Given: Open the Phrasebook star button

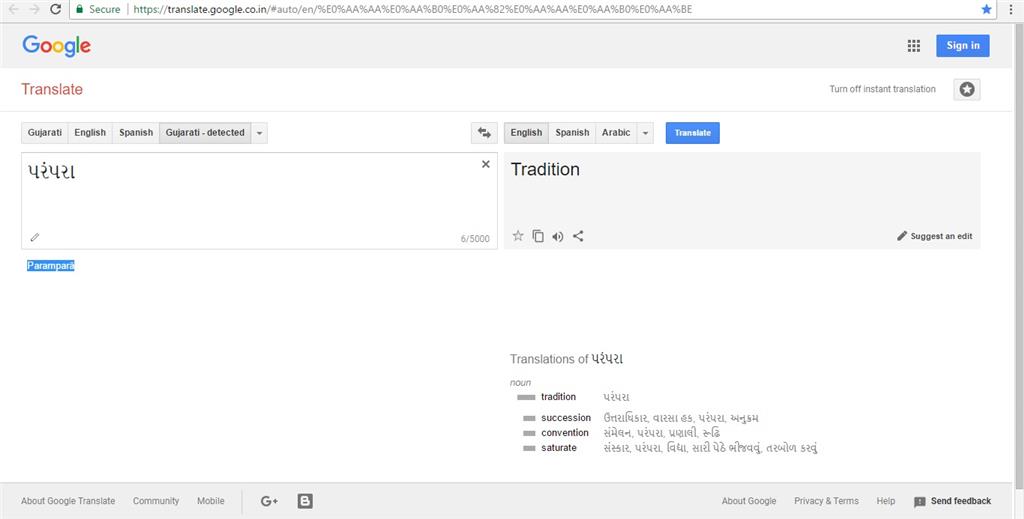Looking at the screenshot, I should 967,89.
